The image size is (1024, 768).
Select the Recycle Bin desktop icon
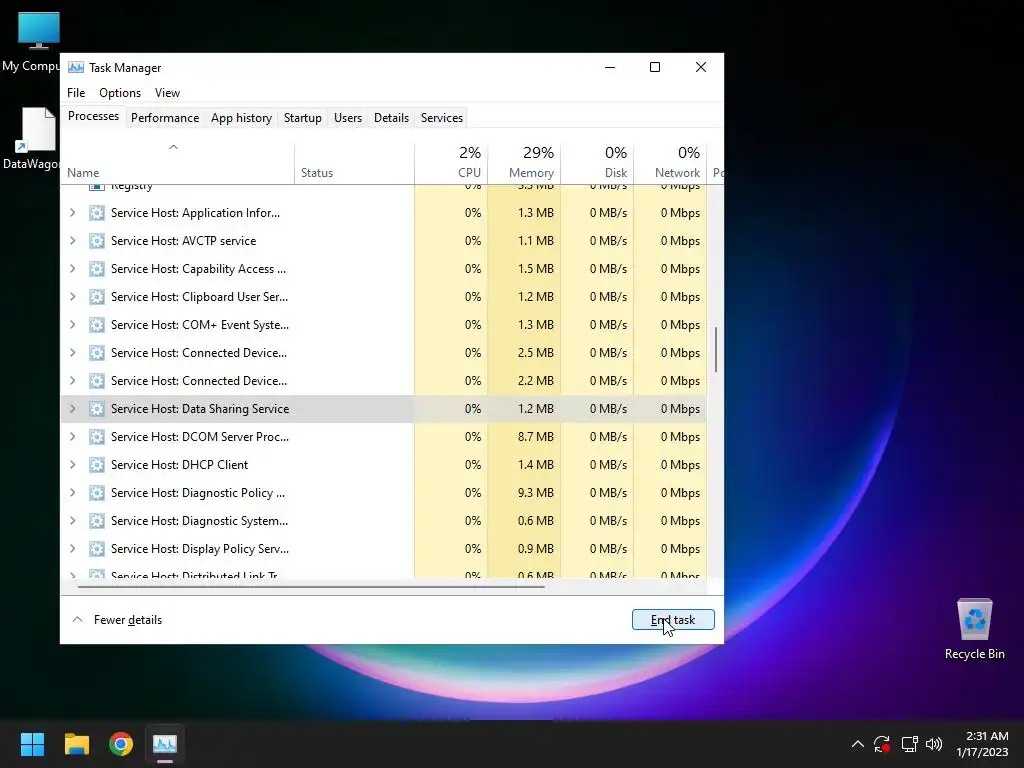coord(974,628)
